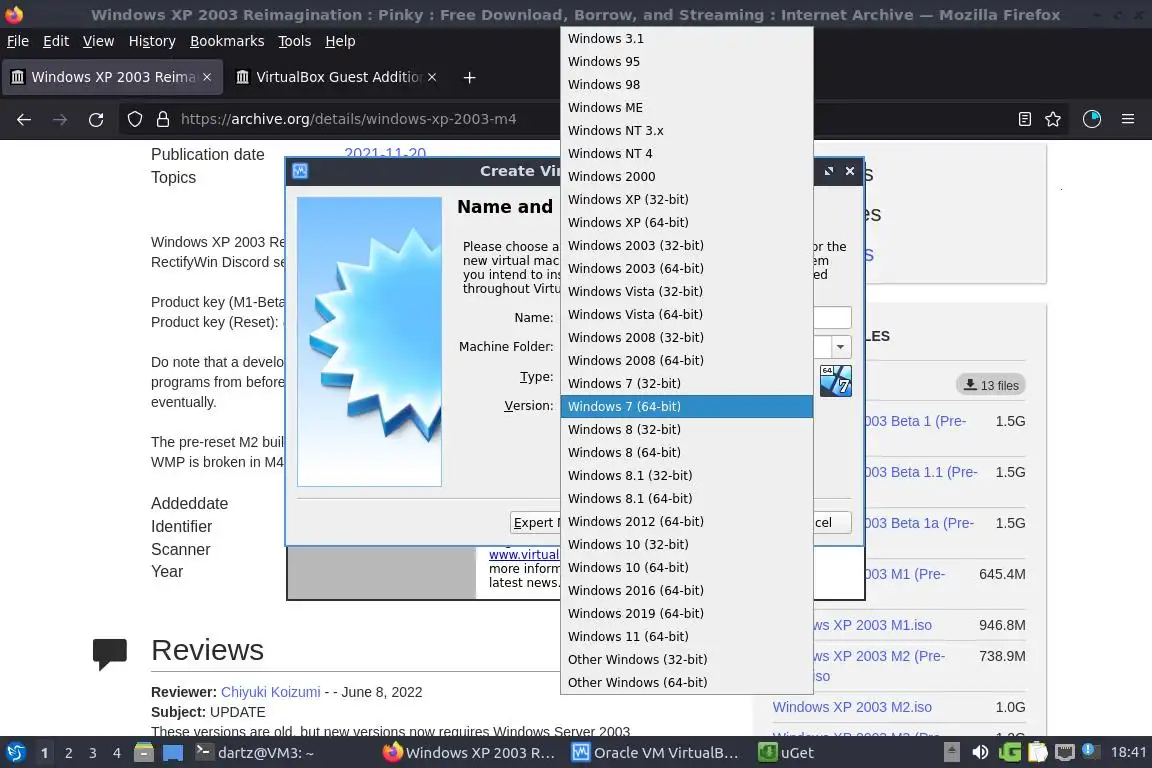Select Windows 2016 (64-bit)
1152x768 pixels.
(686, 591)
